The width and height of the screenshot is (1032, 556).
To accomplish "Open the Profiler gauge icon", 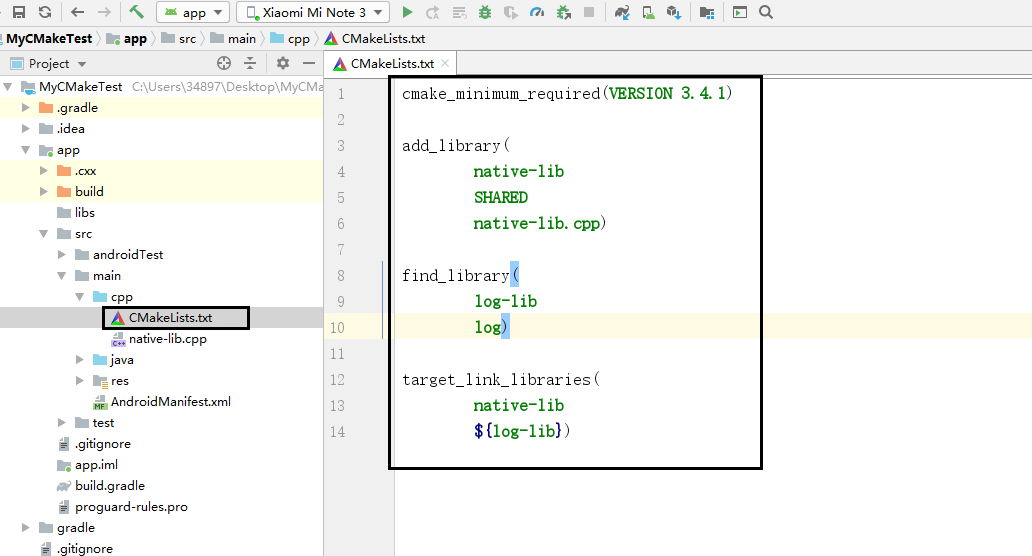I will (x=537, y=12).
